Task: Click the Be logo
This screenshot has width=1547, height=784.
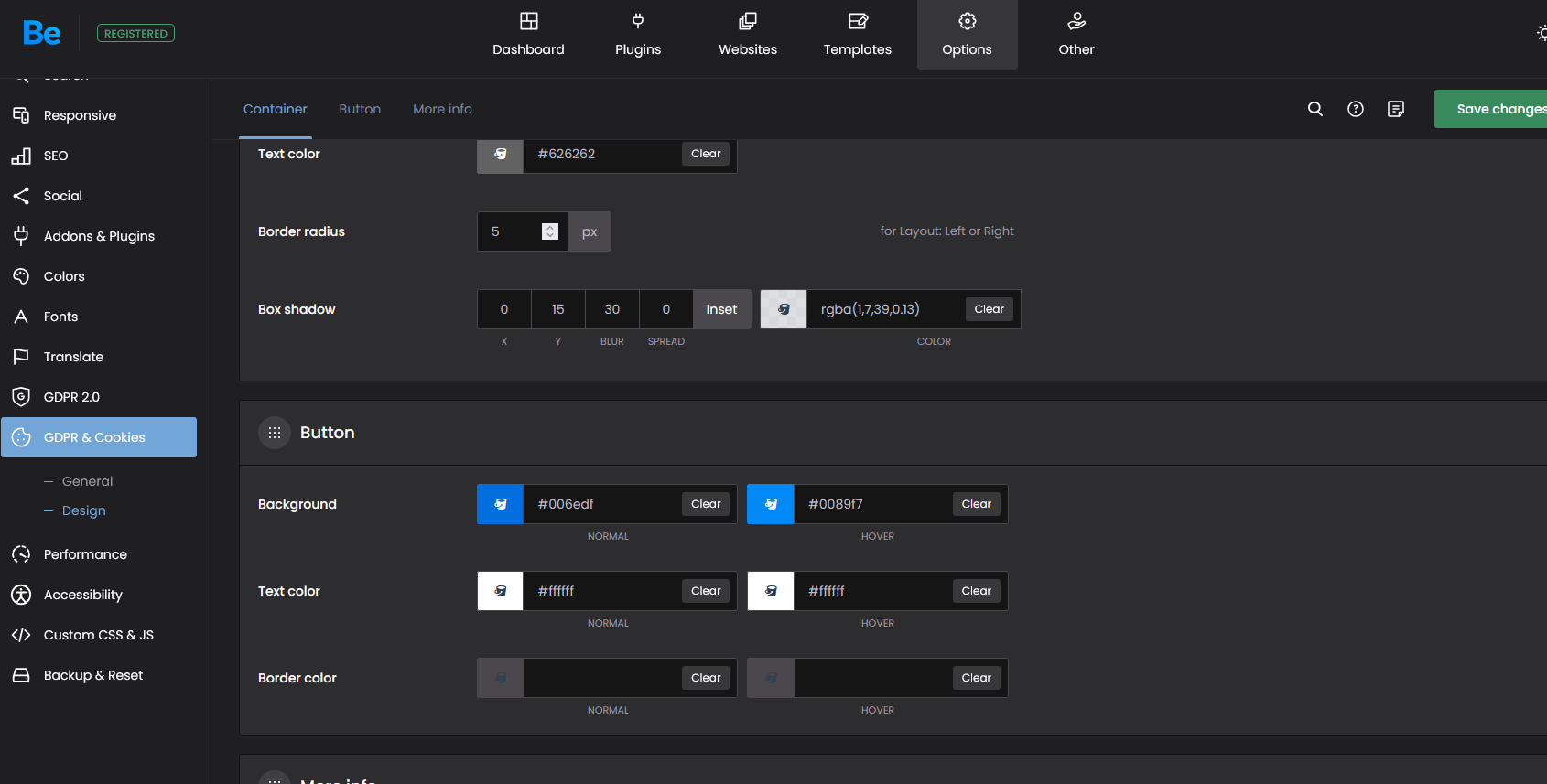Action: coord(42,34)
